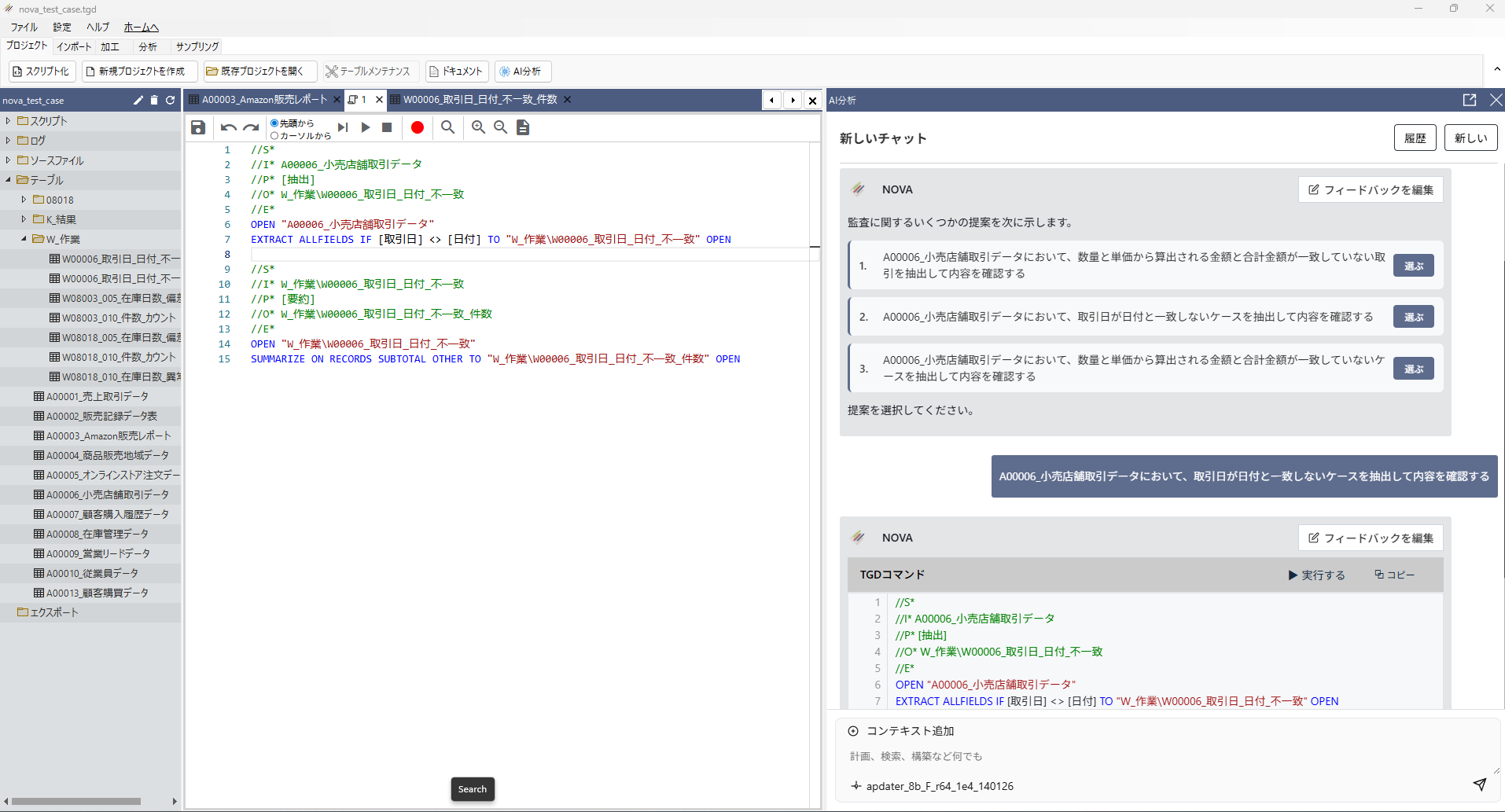Screen dimensions: 1505x812
Task: Expand the 08018 folder
Action: pos(24,199)
